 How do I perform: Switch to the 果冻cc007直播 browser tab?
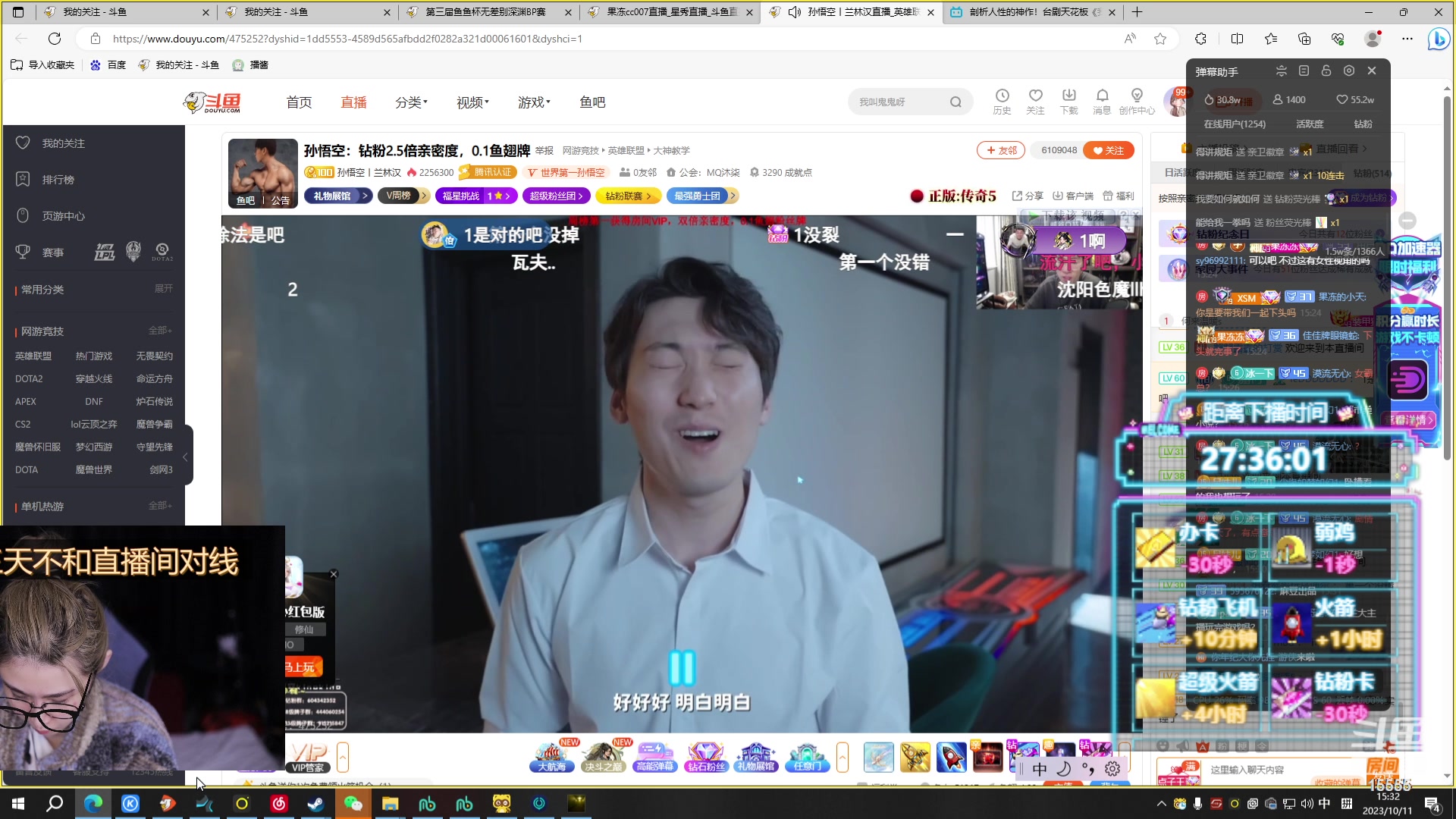click(671, 12)
